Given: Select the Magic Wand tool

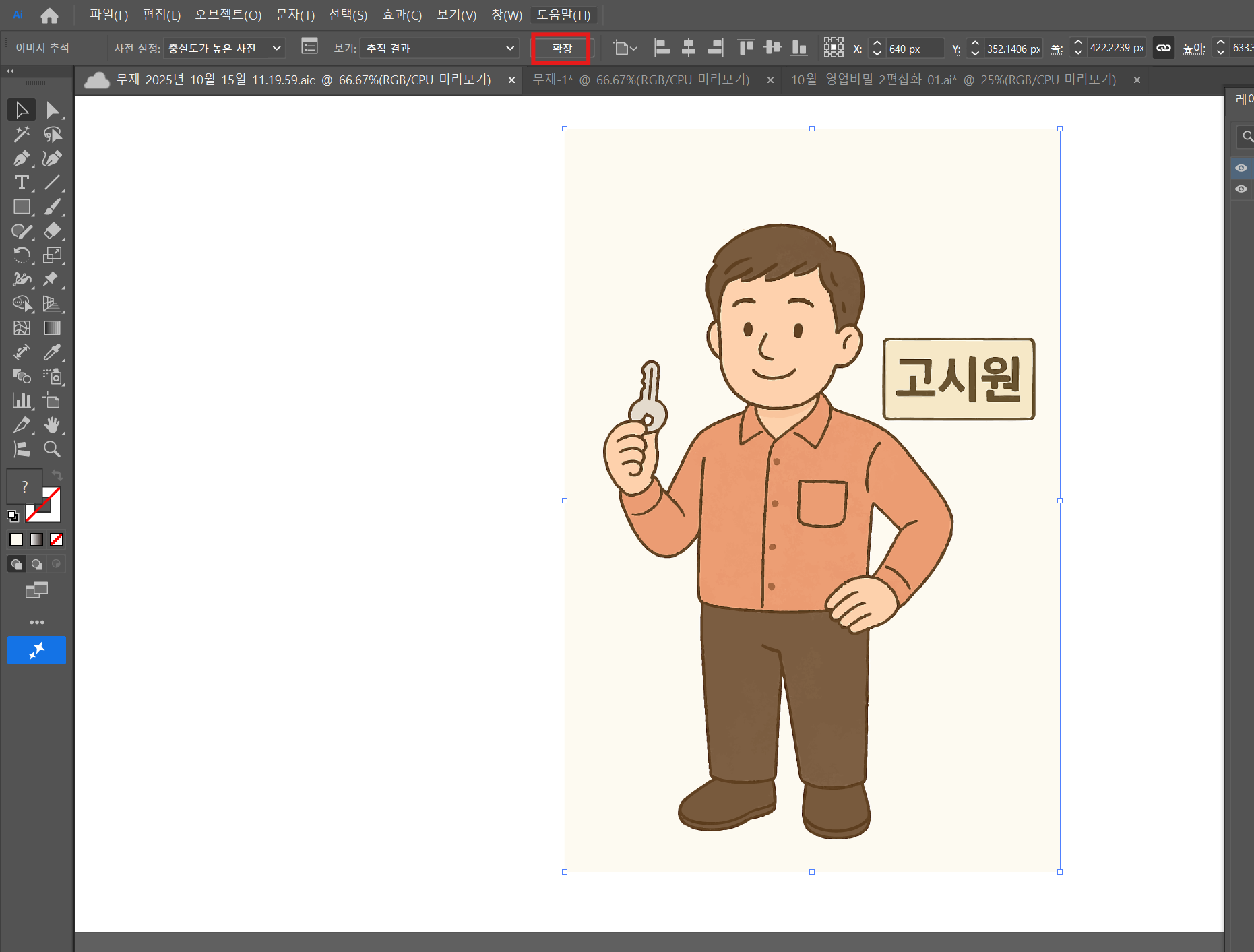Looking at the screenshot, I should click(22, 134).
